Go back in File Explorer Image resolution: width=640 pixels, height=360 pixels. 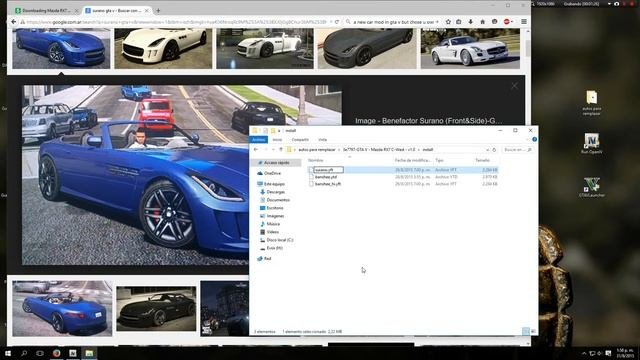click(256, 150)
